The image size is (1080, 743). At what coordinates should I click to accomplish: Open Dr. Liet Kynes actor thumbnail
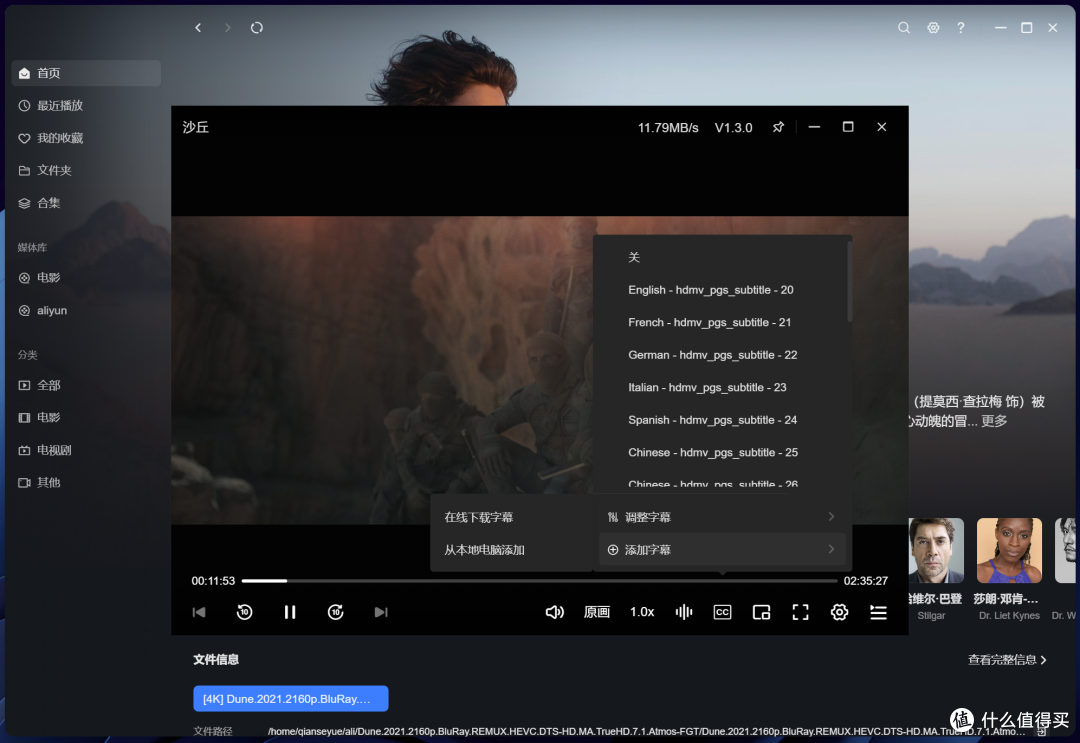(x=1009, y=551)
